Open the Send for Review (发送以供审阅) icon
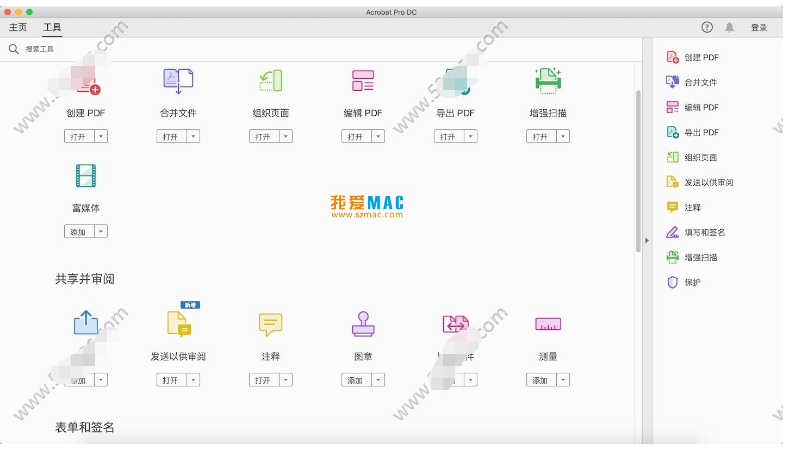 point(178,324)
